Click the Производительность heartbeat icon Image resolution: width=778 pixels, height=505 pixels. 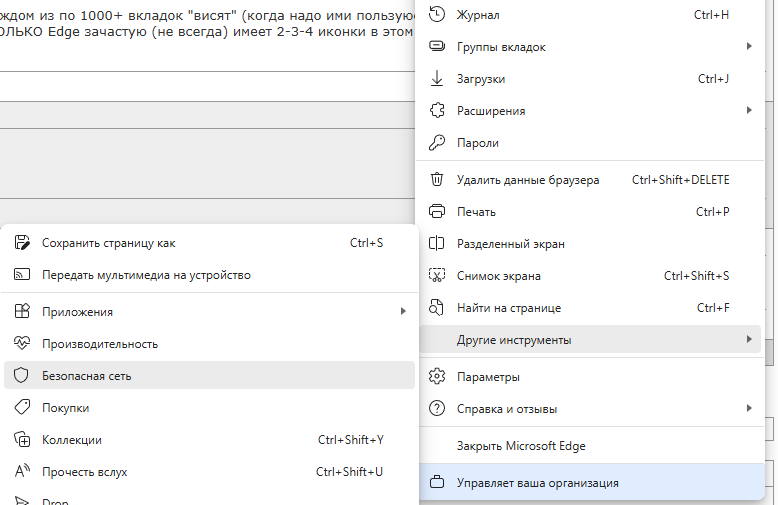[x=22, y=344]
